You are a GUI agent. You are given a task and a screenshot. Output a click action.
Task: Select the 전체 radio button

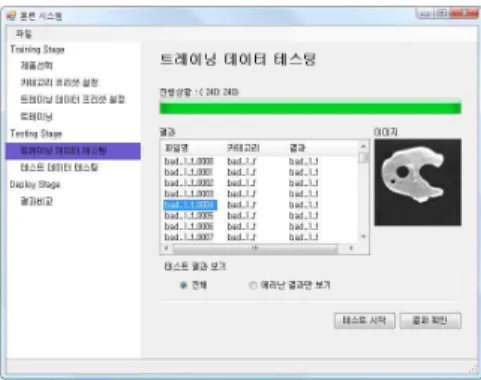pyautogui.click(x=183, y=285)
